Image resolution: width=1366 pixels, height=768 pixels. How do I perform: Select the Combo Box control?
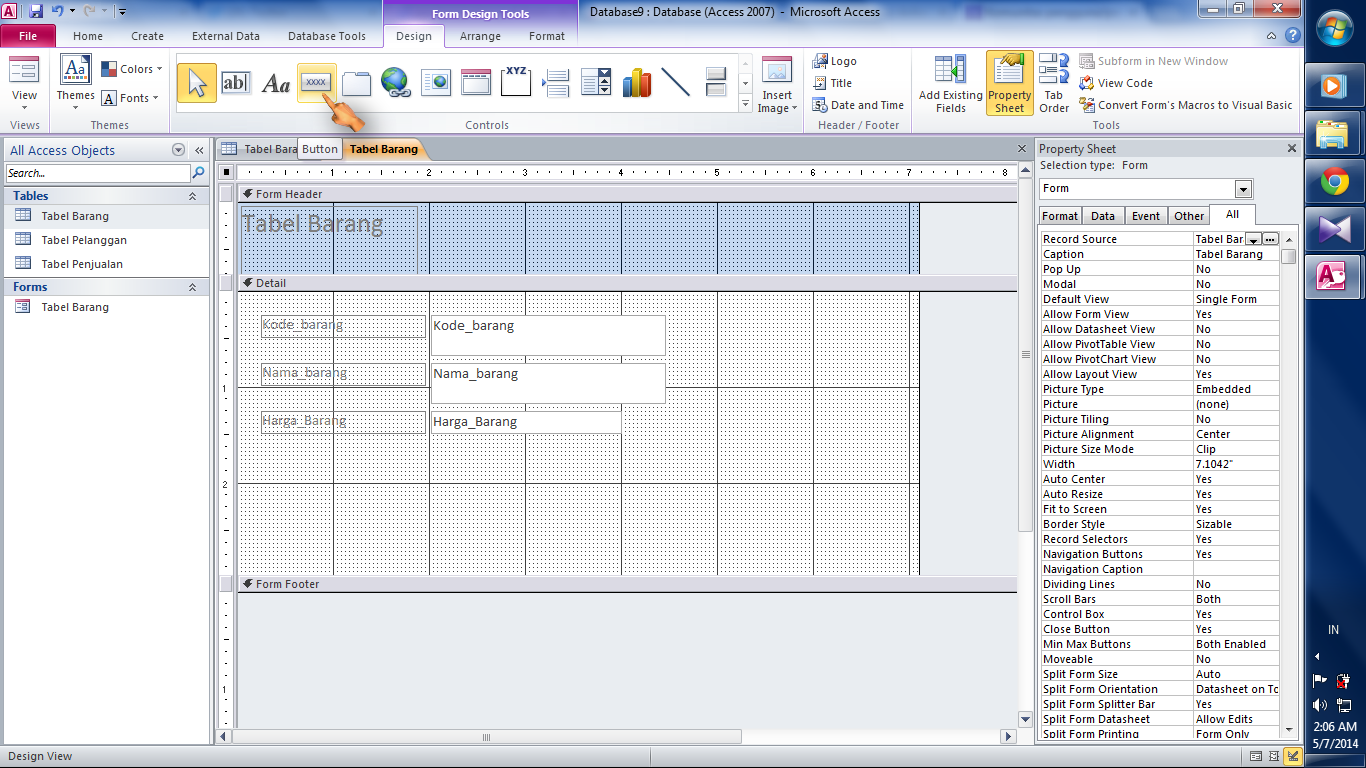tap(596, 83)
